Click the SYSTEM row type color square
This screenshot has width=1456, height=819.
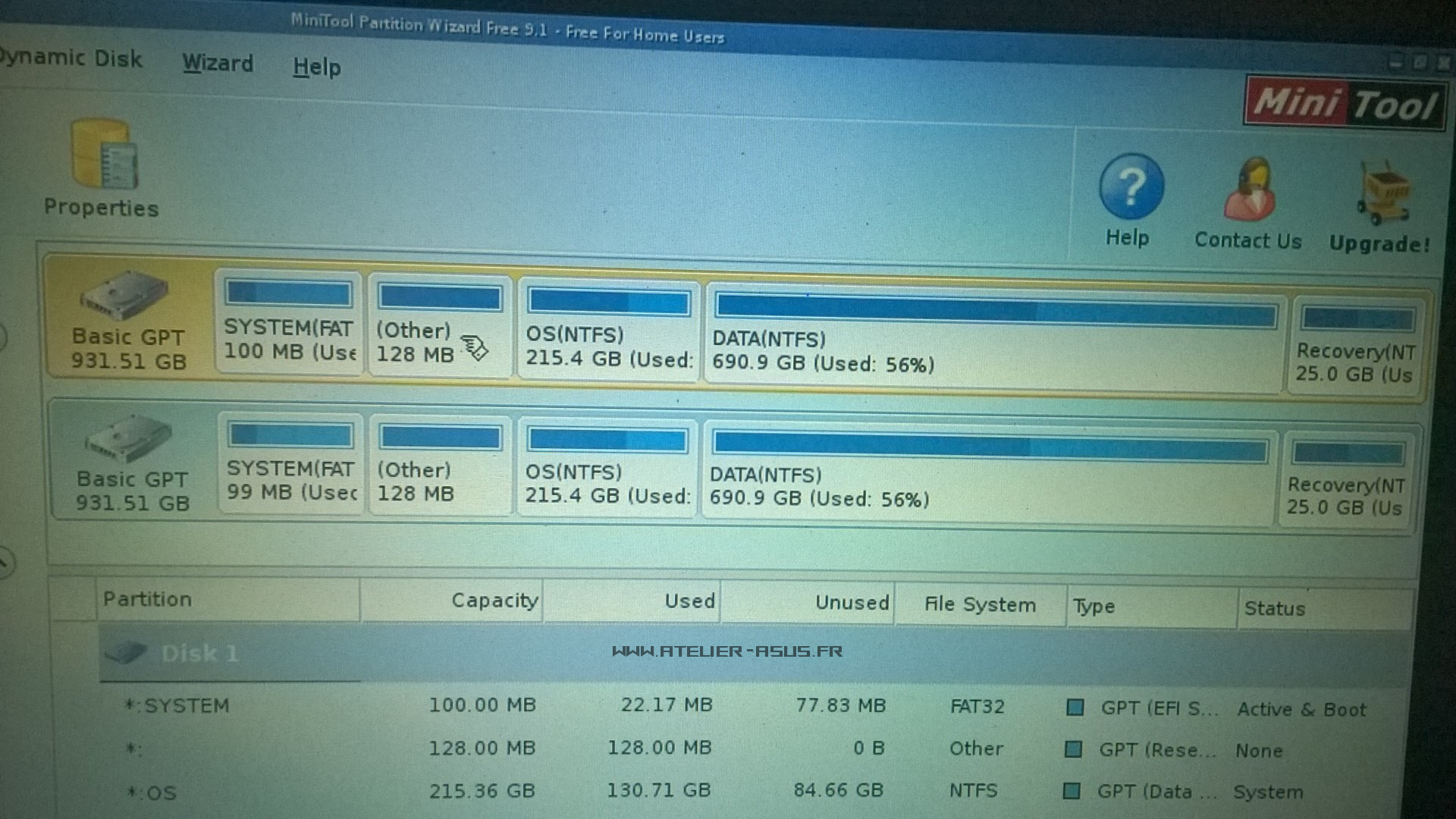click(1075, 708)
